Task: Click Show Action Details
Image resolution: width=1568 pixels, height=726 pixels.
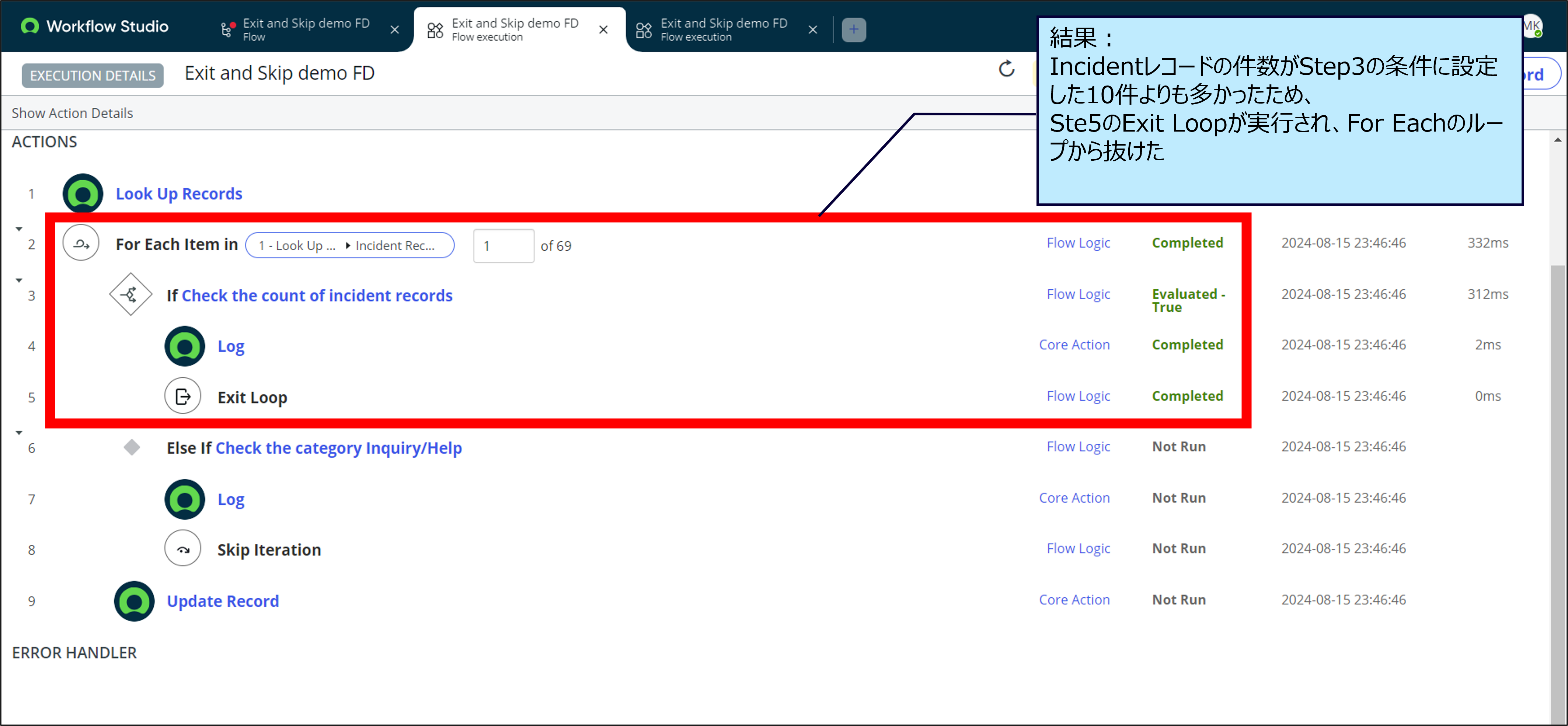Action: [x=72, y=113]
